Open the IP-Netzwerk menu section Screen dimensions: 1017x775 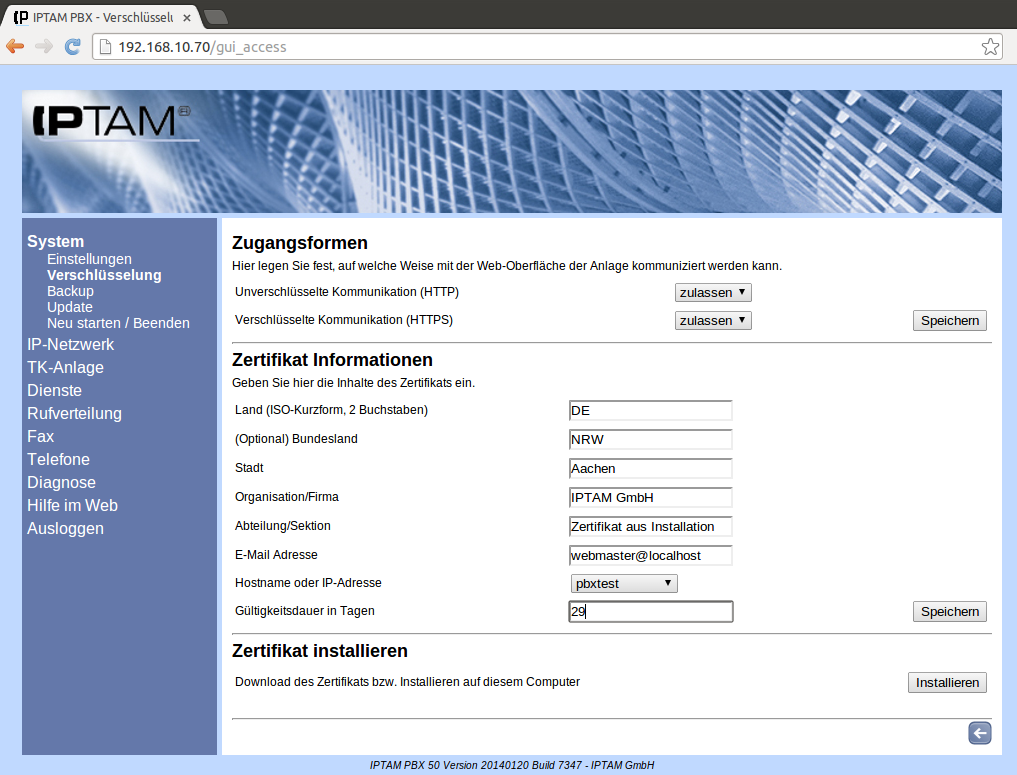click(x=70, y=345)
